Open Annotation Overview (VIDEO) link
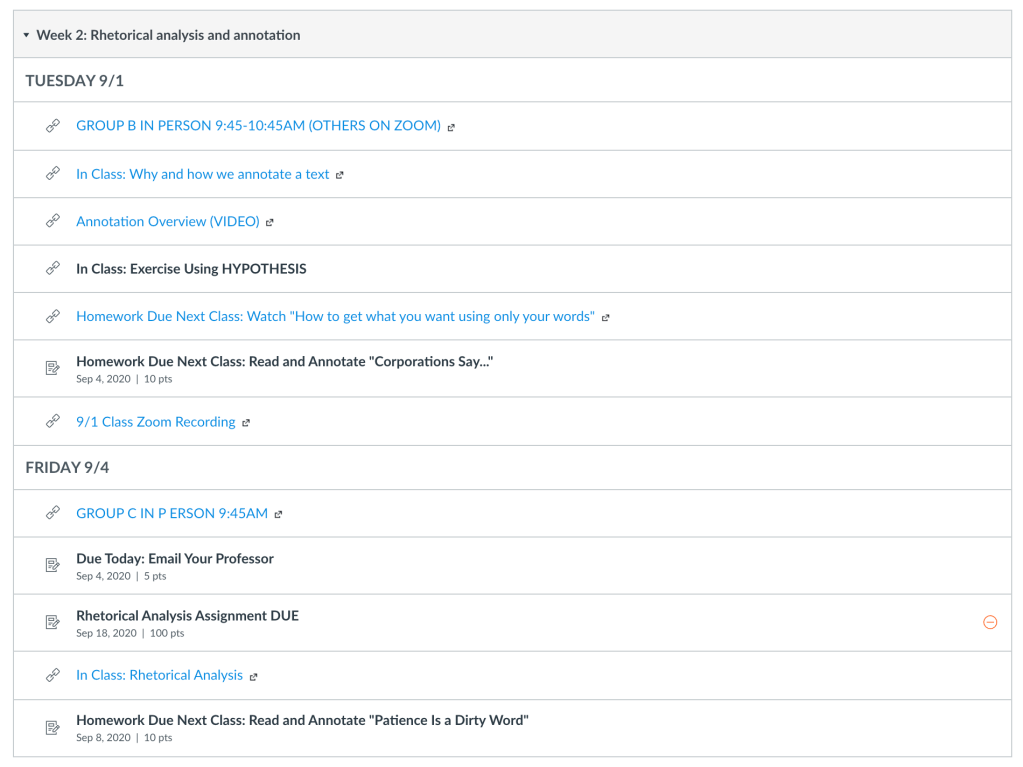Screen dimensions: 1023x767 pyautogui.click(x=167, y=222)
